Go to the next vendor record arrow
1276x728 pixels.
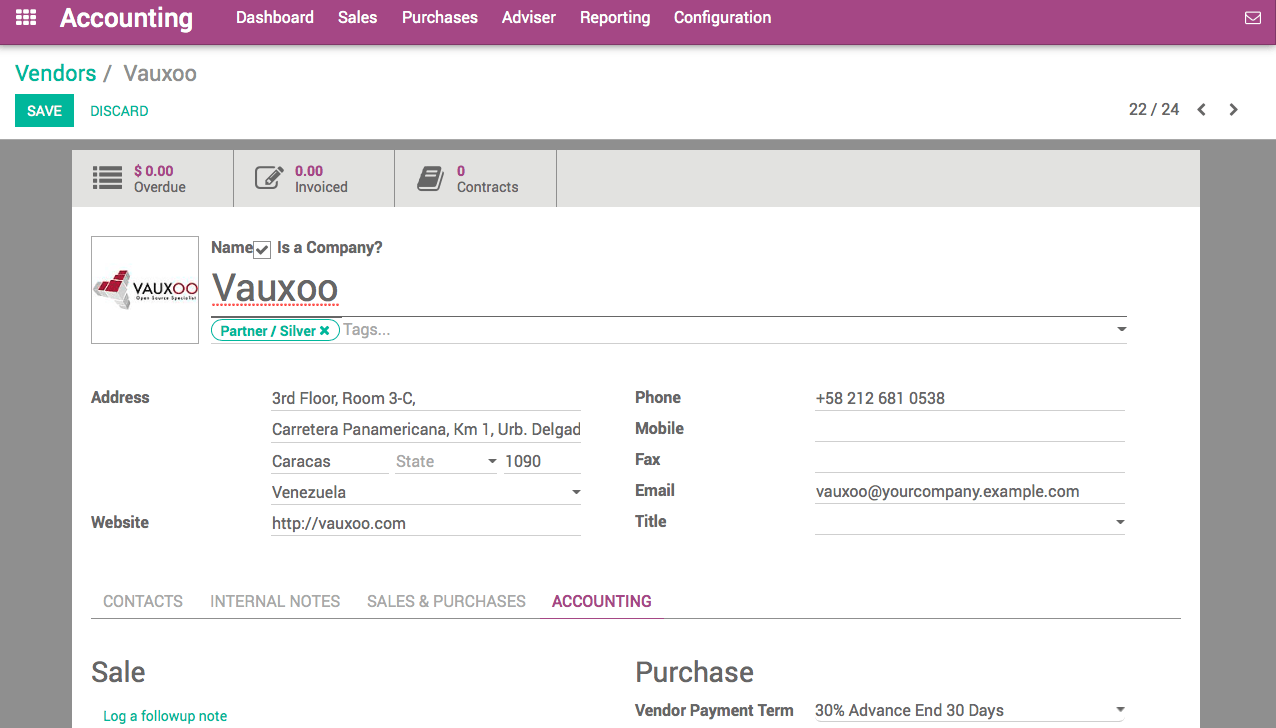[1233, 109]
